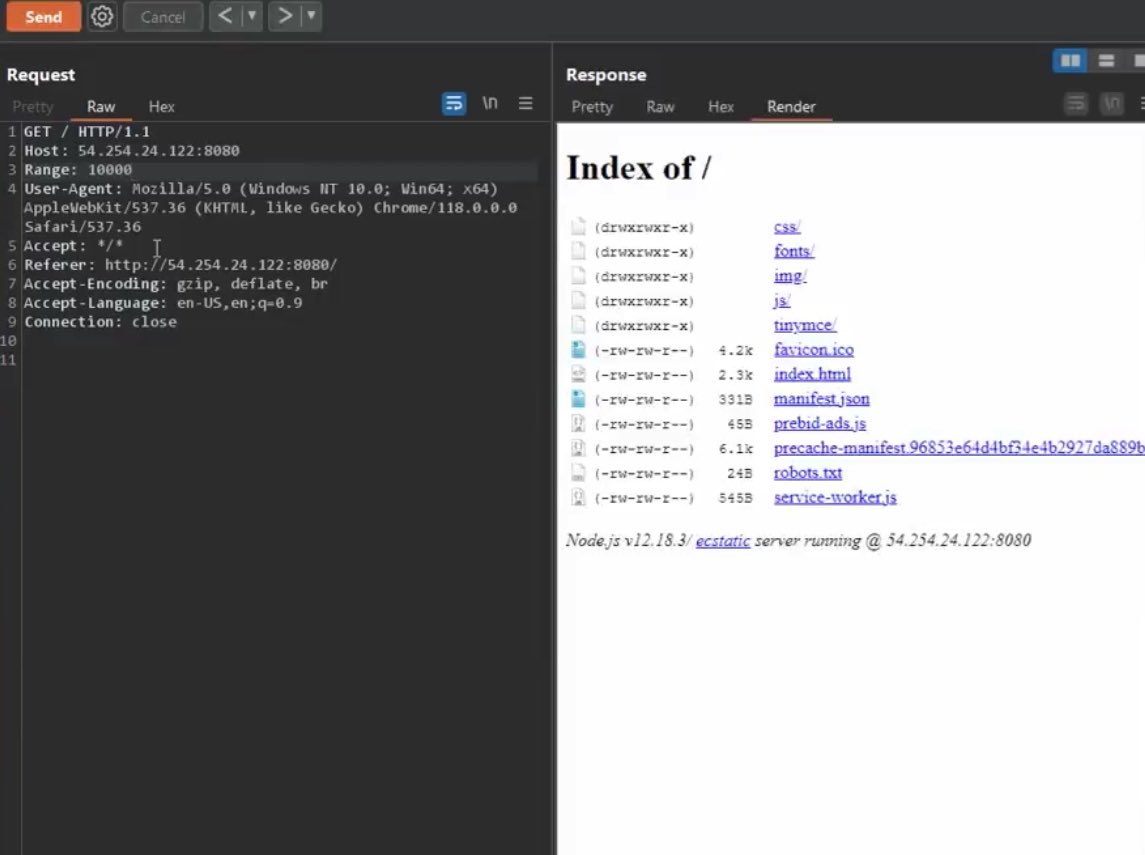Image resolution: width=1145 pixels, height=855 pixels.
Task: Open the precache-manifest file link
Action: pos(959,448)
